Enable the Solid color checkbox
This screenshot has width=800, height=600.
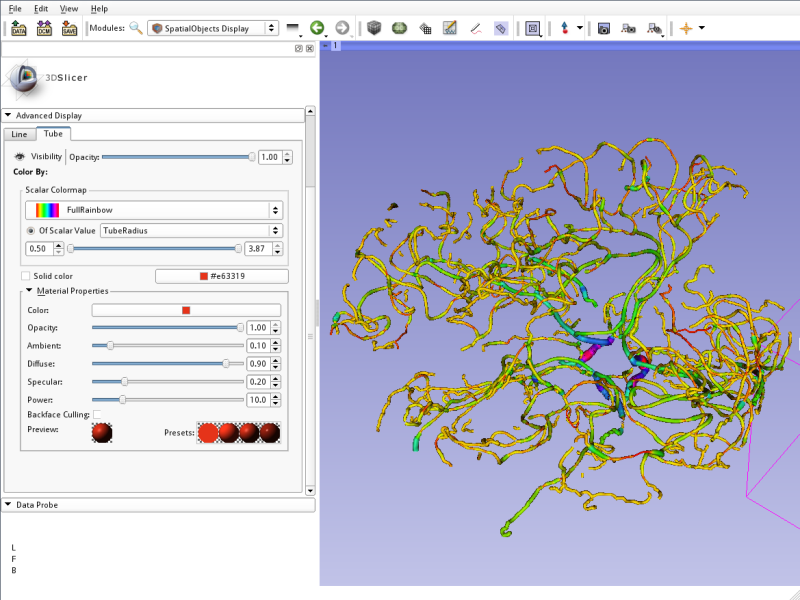pos(26,276)
